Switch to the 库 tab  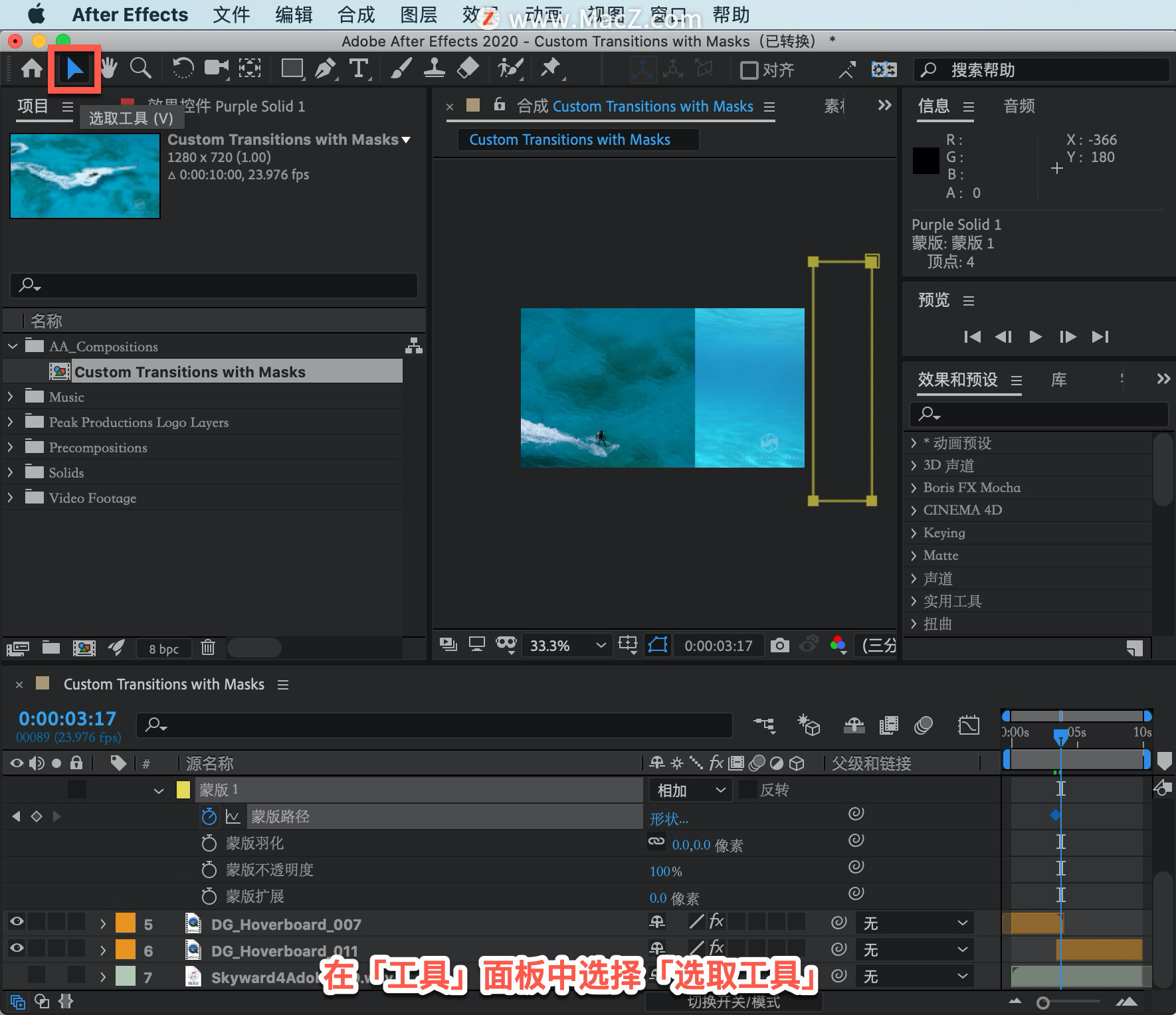[x=1059, y=380]
